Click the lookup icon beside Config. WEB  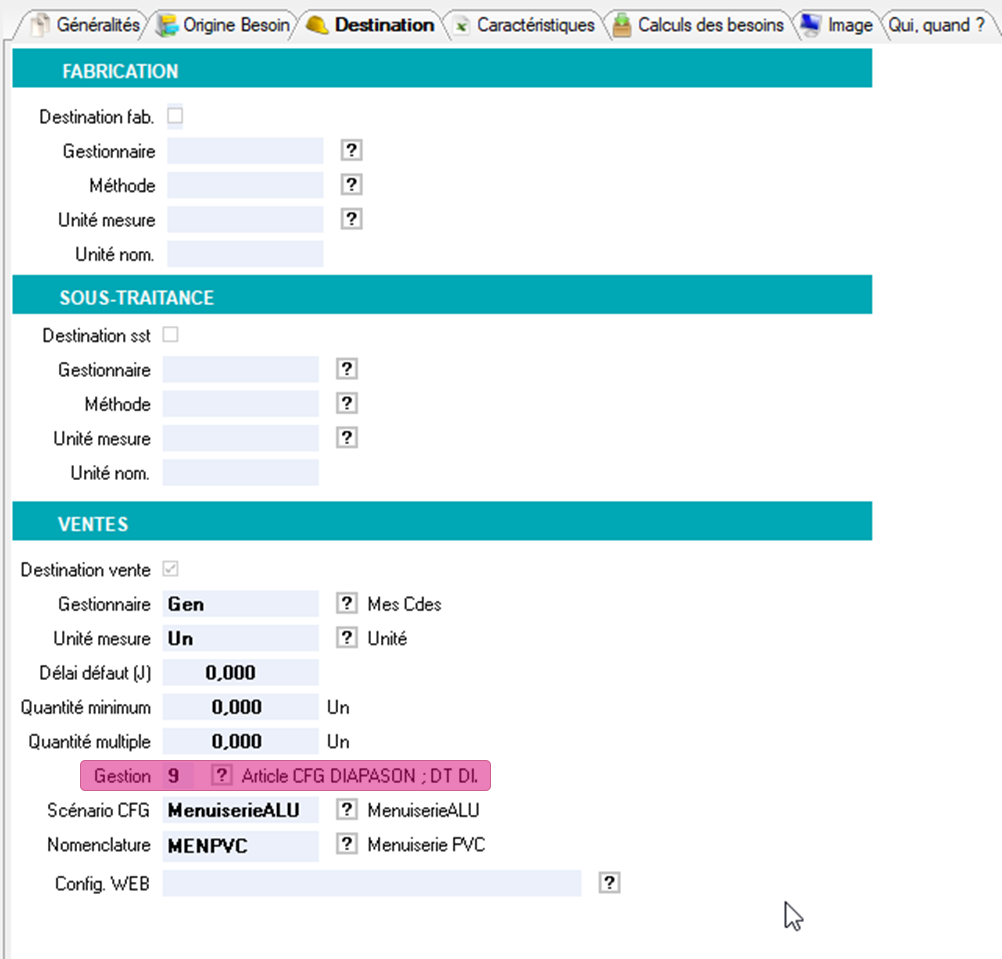pos(609,882)
